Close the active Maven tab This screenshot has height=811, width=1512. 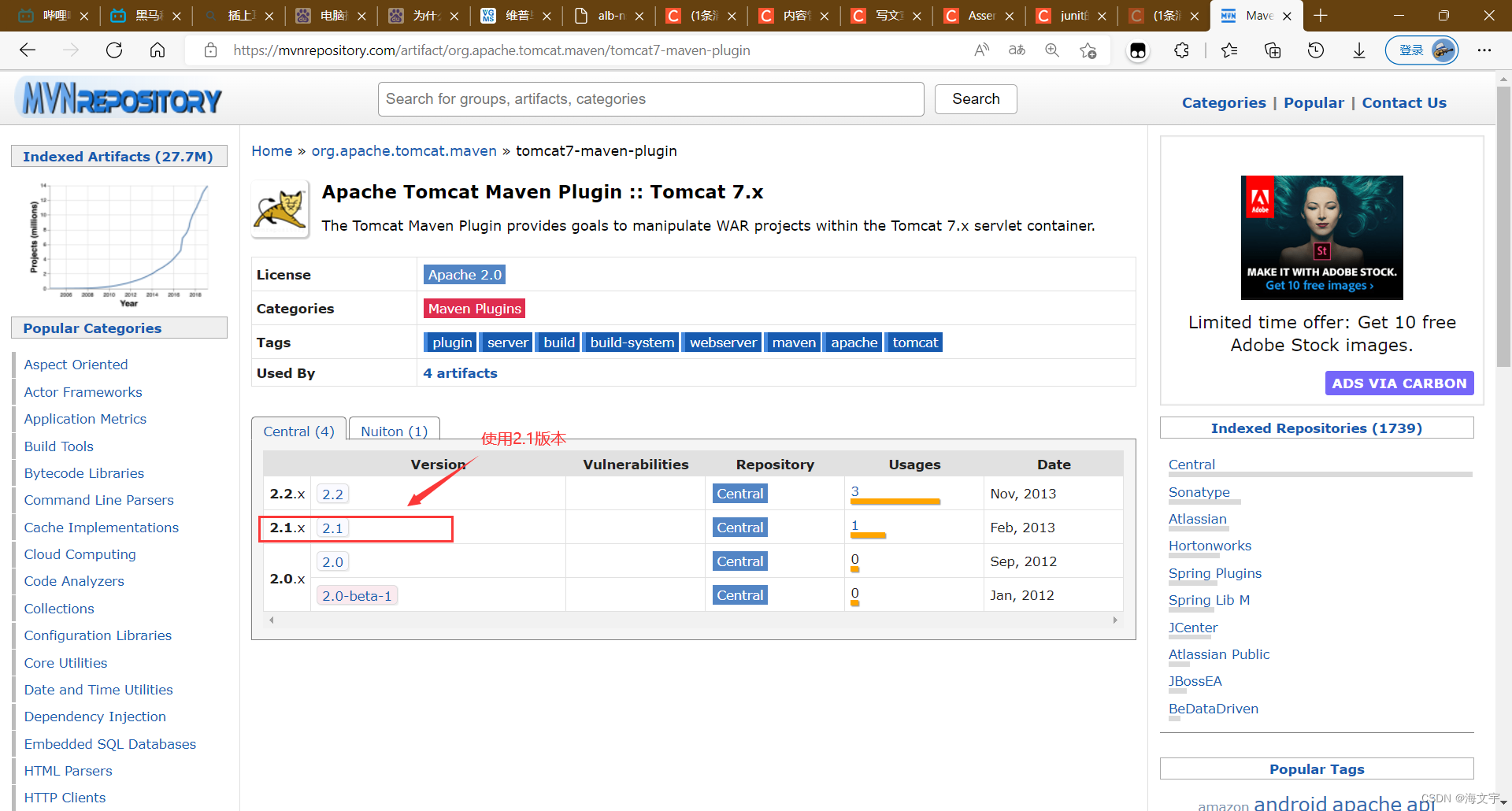[1287, 16]
